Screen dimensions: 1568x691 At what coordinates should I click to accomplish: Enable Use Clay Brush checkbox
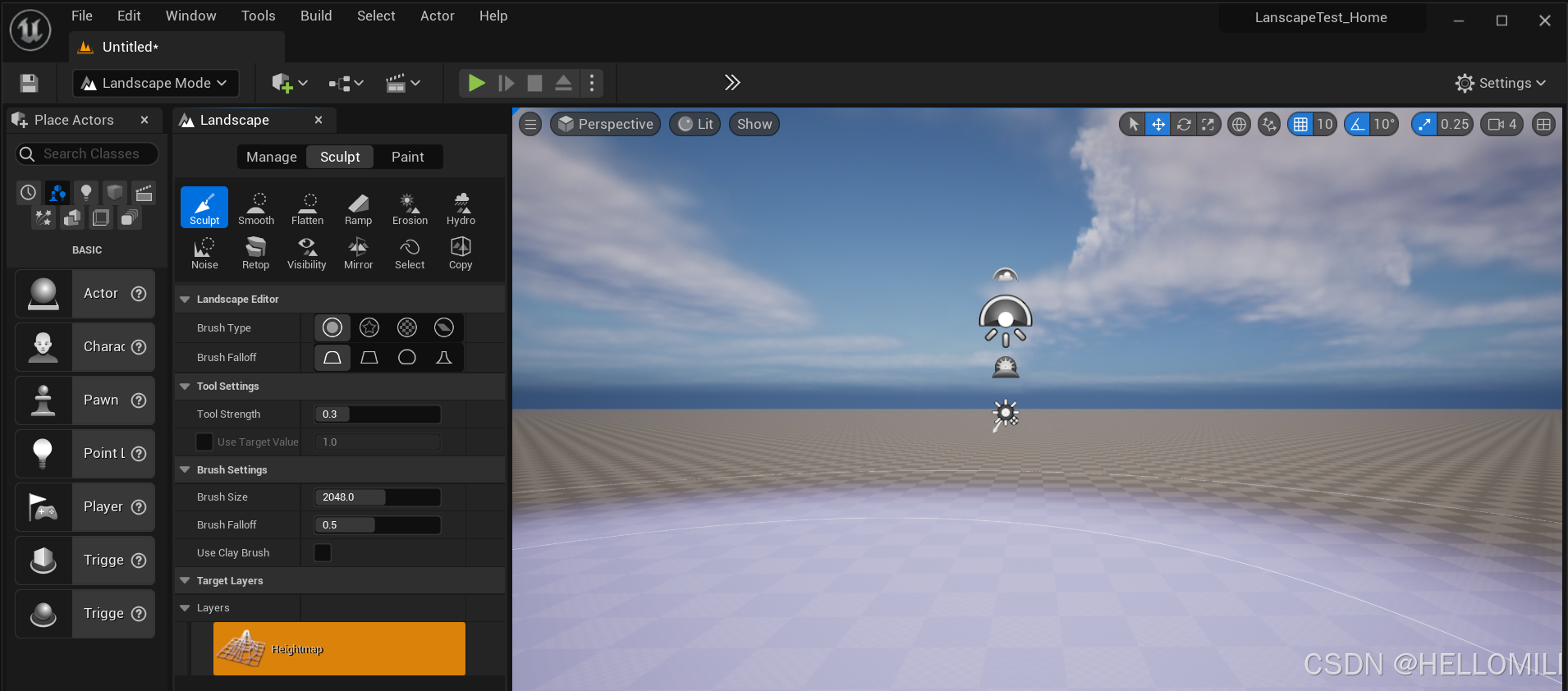pyautogui.click(x=323, y=552)
